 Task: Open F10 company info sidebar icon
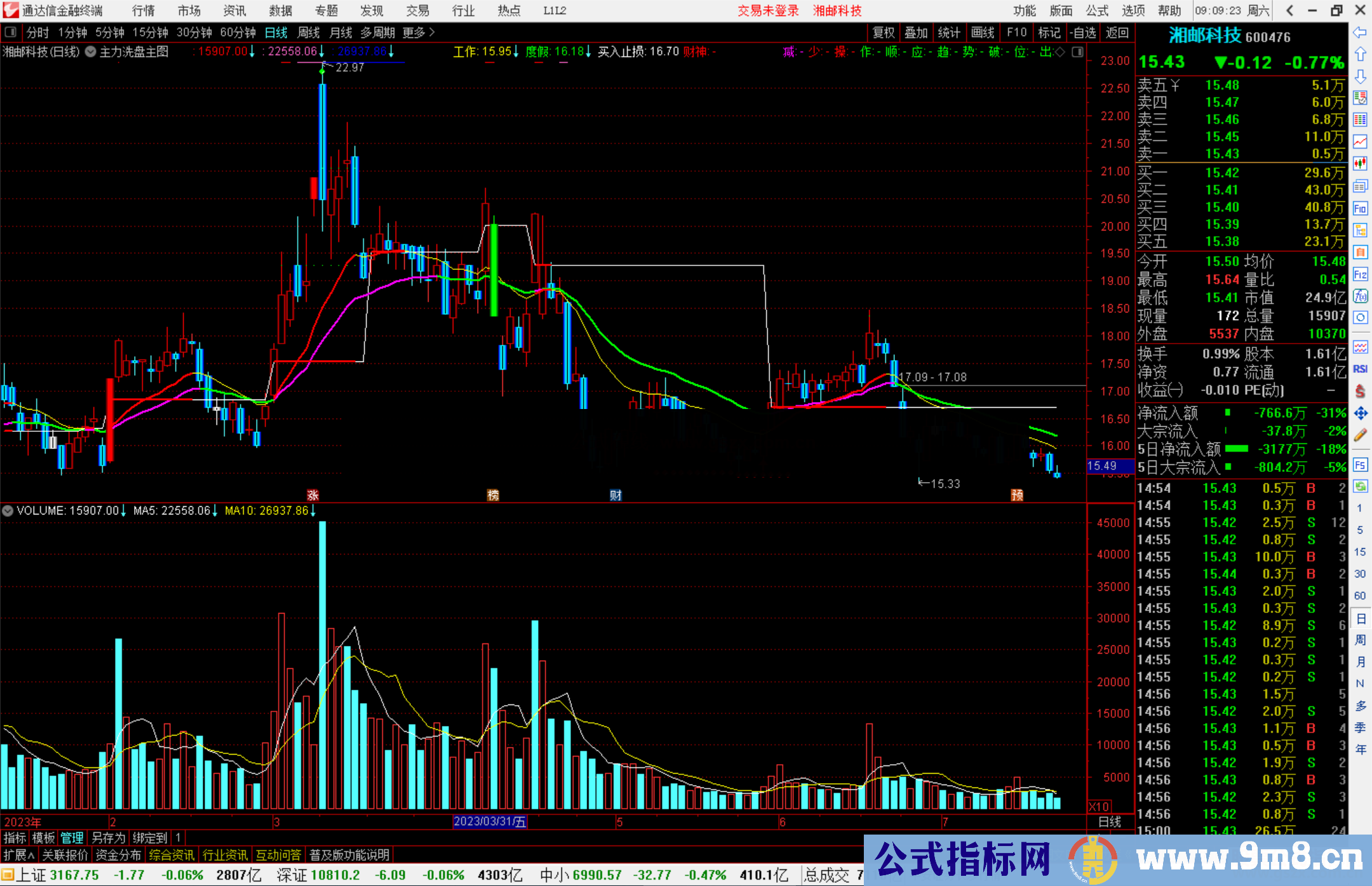click(x=1360, y=208)
